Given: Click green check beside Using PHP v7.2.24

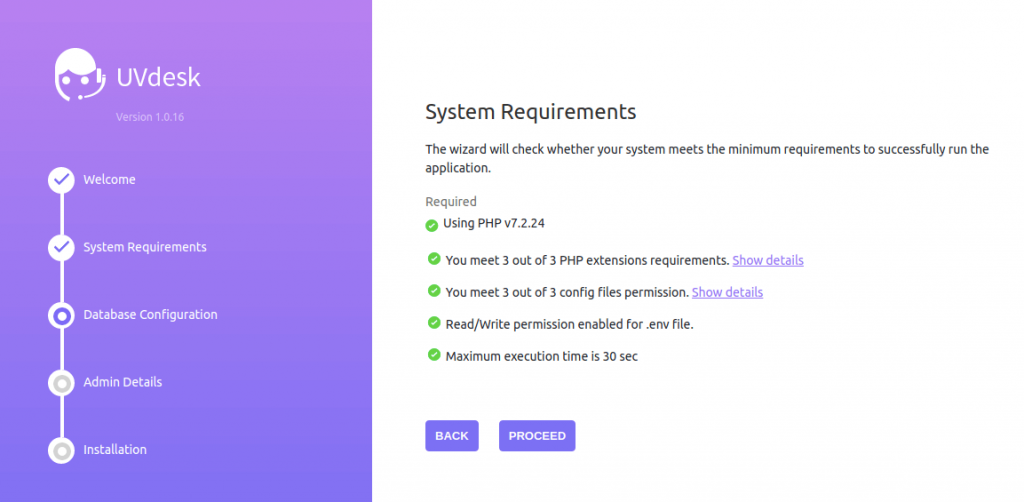Looking at the screenshot, I should [432, 226].
